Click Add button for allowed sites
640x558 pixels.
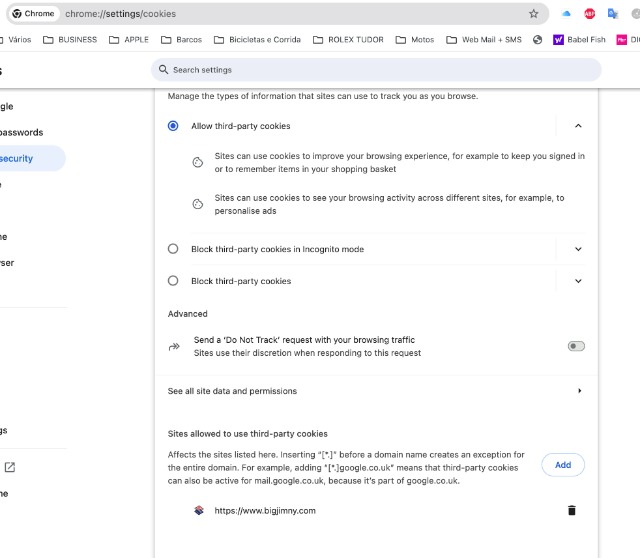click(x=563, y=465)
